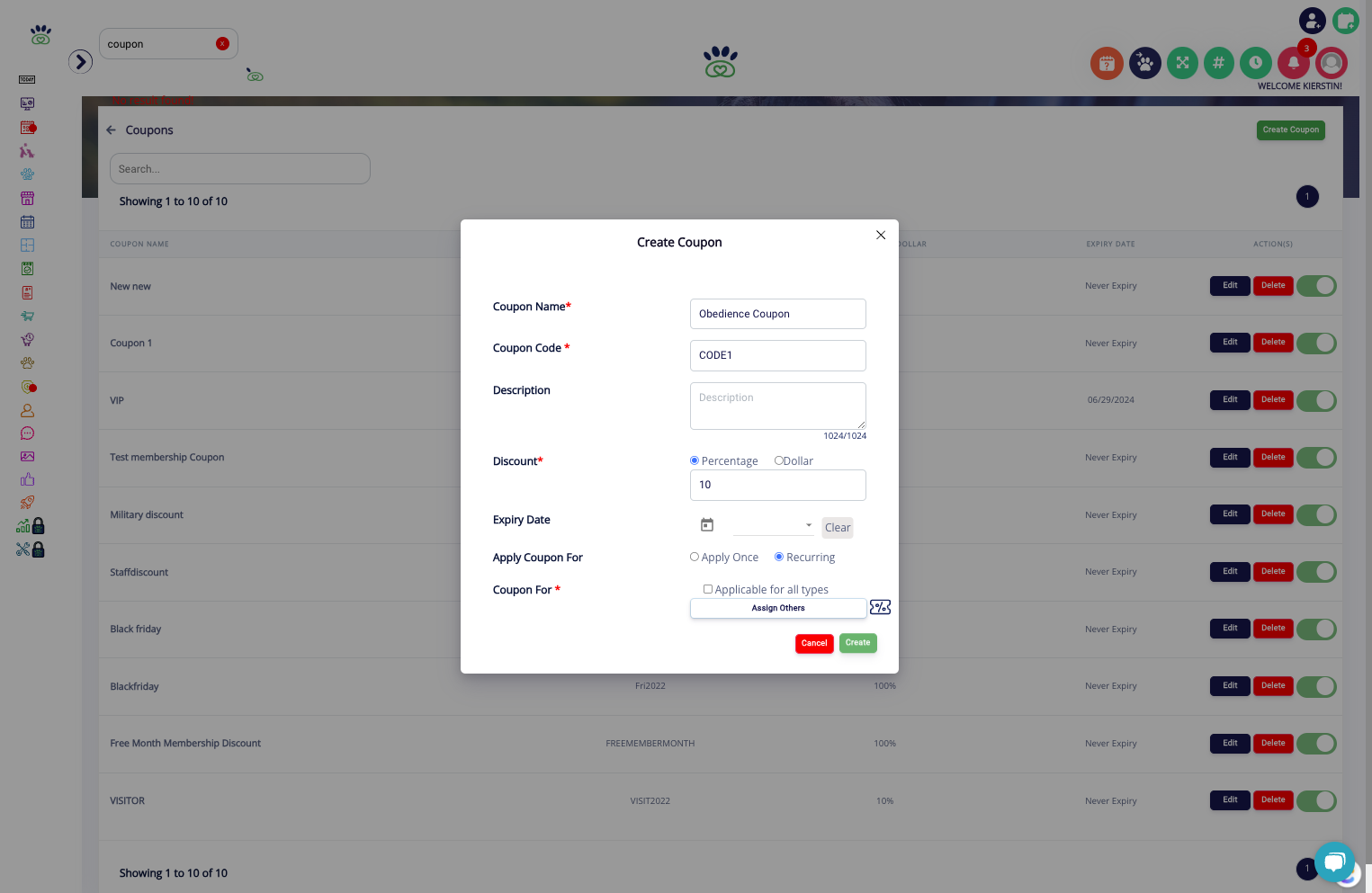Click the Create Coupon button at top right

(1291, 130)
